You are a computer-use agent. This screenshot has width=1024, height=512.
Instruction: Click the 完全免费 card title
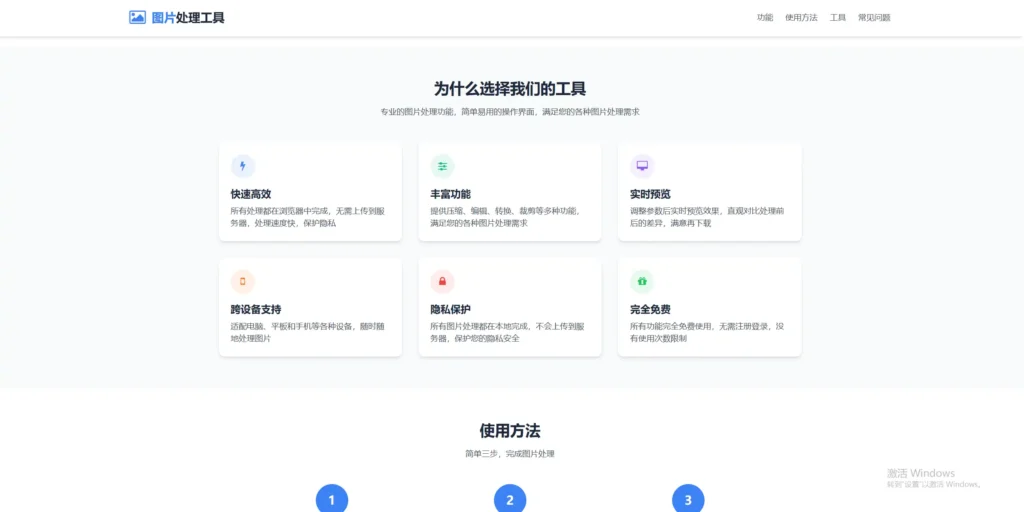coord(650,309)
